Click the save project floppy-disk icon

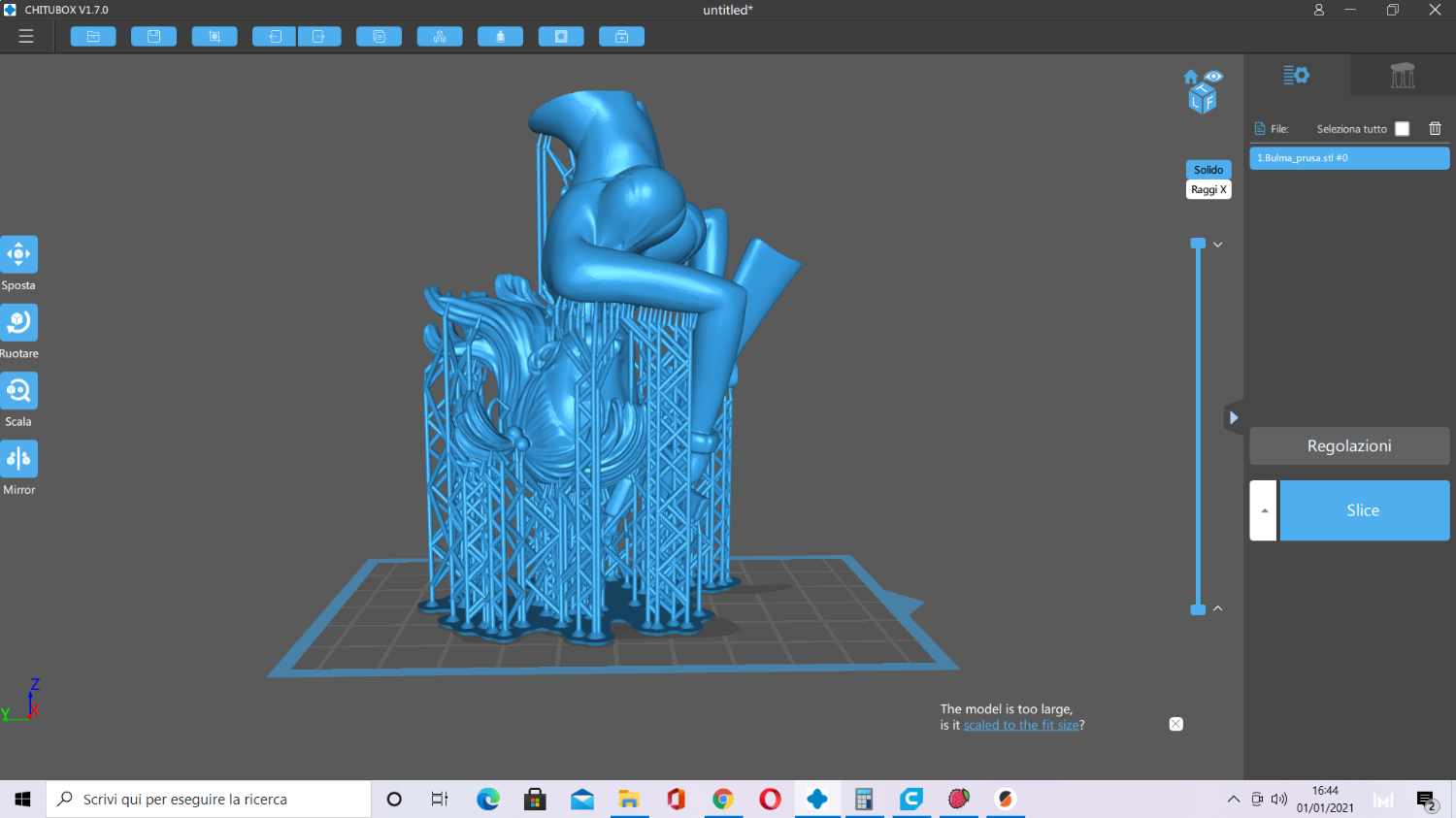pos(153,37)
